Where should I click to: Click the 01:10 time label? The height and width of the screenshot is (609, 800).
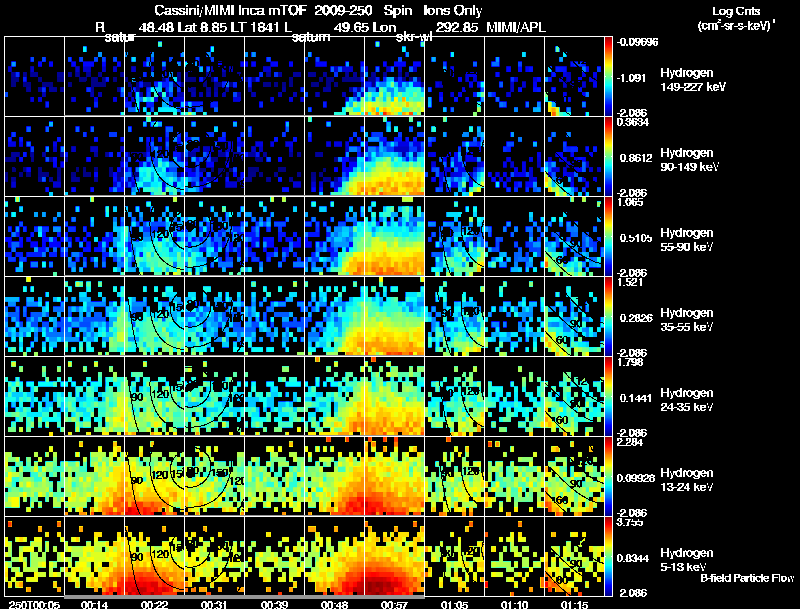tap(514, 604)
